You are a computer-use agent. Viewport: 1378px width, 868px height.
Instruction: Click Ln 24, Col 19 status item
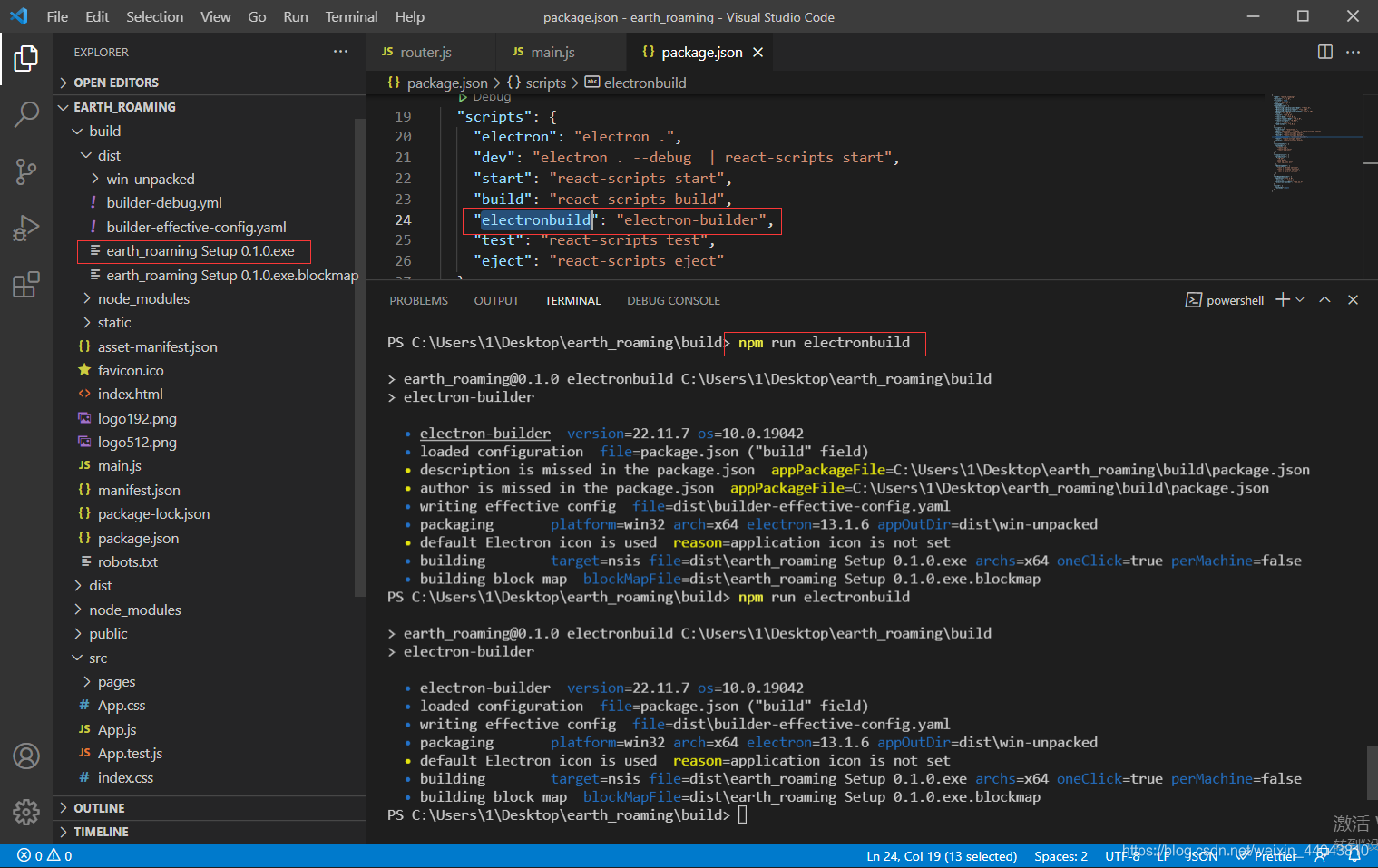click(x=942, y=855)
